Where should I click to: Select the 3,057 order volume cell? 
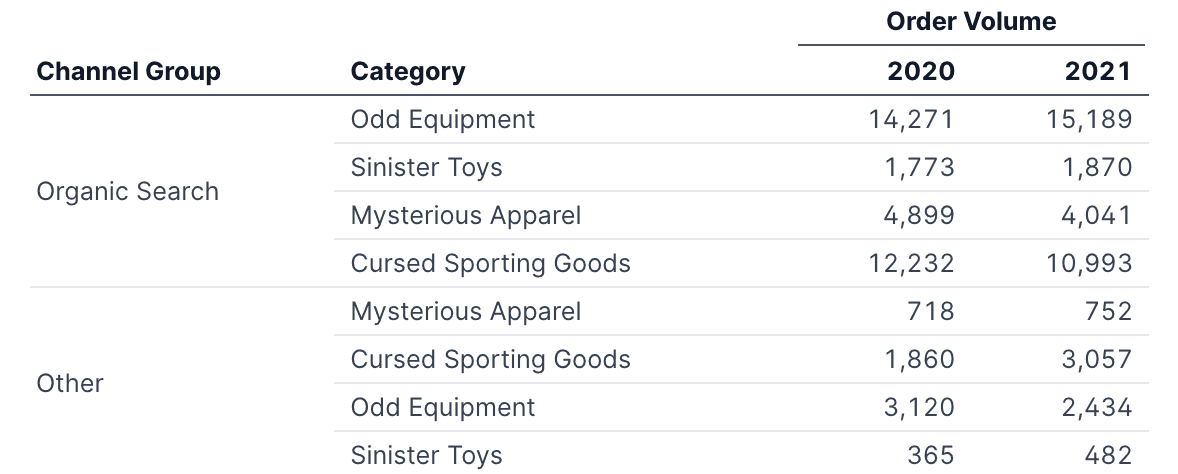[x=1096, y=359]
